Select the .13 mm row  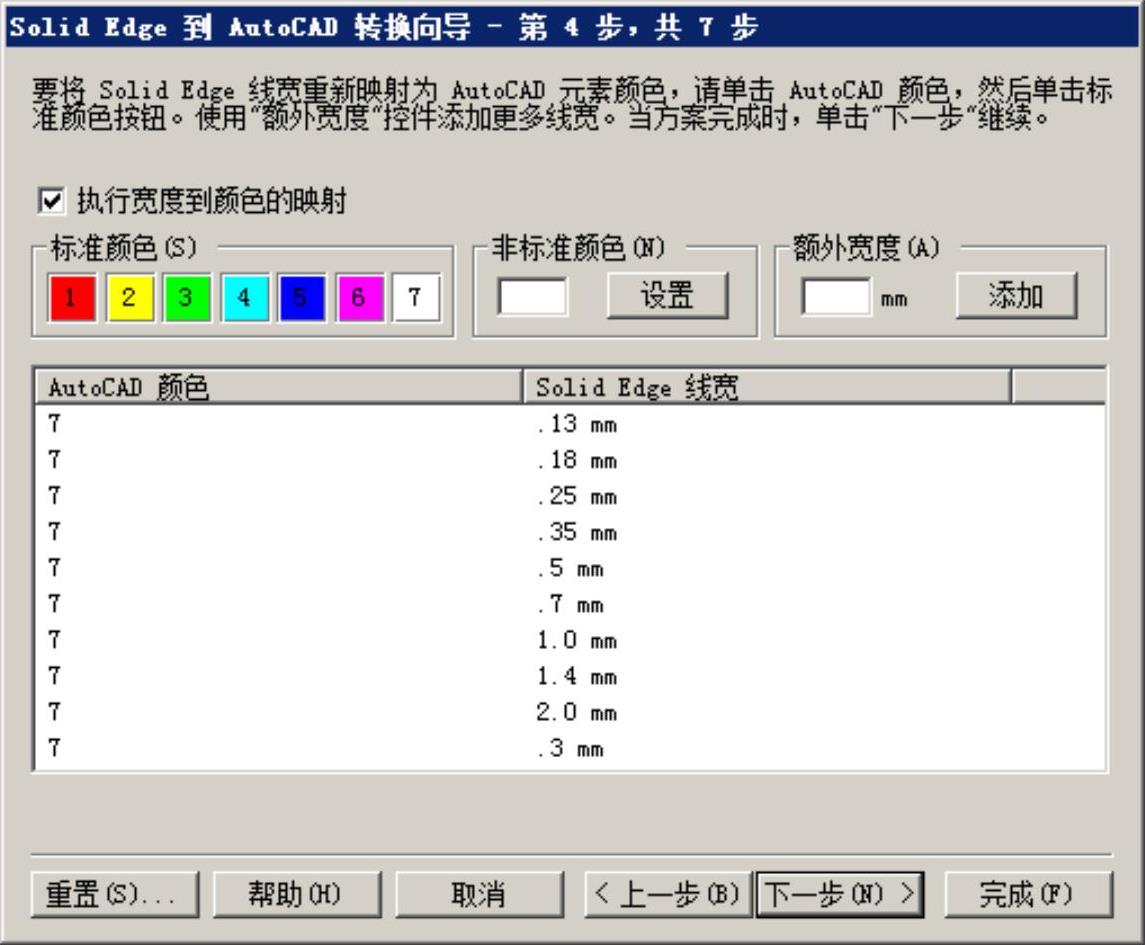[x=570, y=424]
